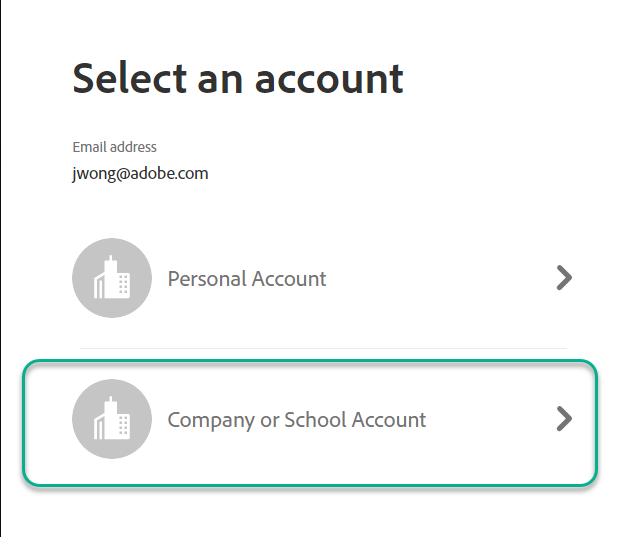Image resolution: width=623 pixels, height=537 pixels.
Task: Expand Personal Account using its right chevron
Action: click(564, 278)
